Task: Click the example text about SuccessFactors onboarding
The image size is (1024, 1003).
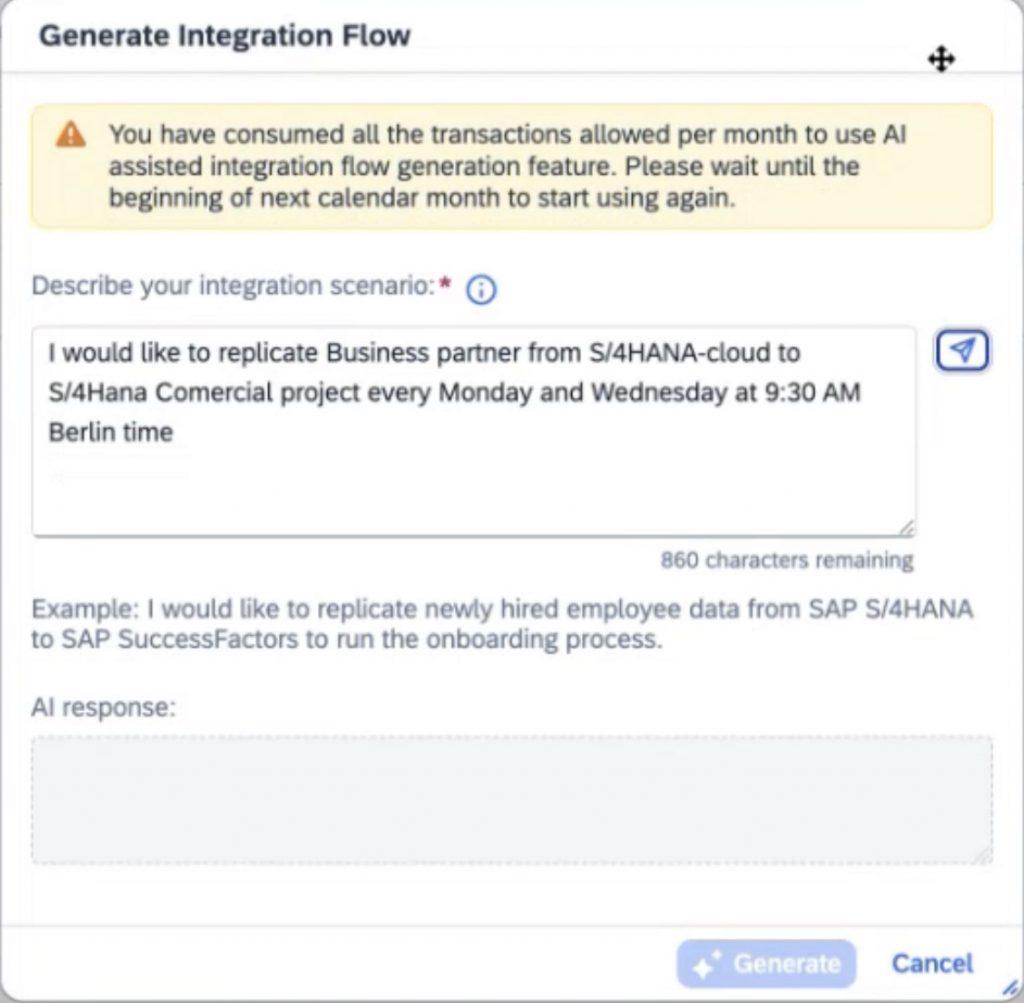Action: tap(502, 624)
